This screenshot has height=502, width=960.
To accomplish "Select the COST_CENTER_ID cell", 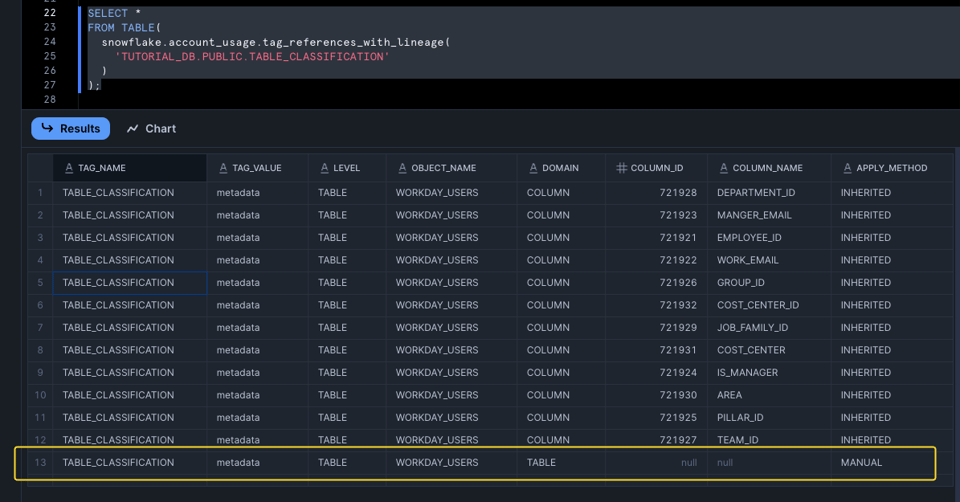I will [769, 305].
